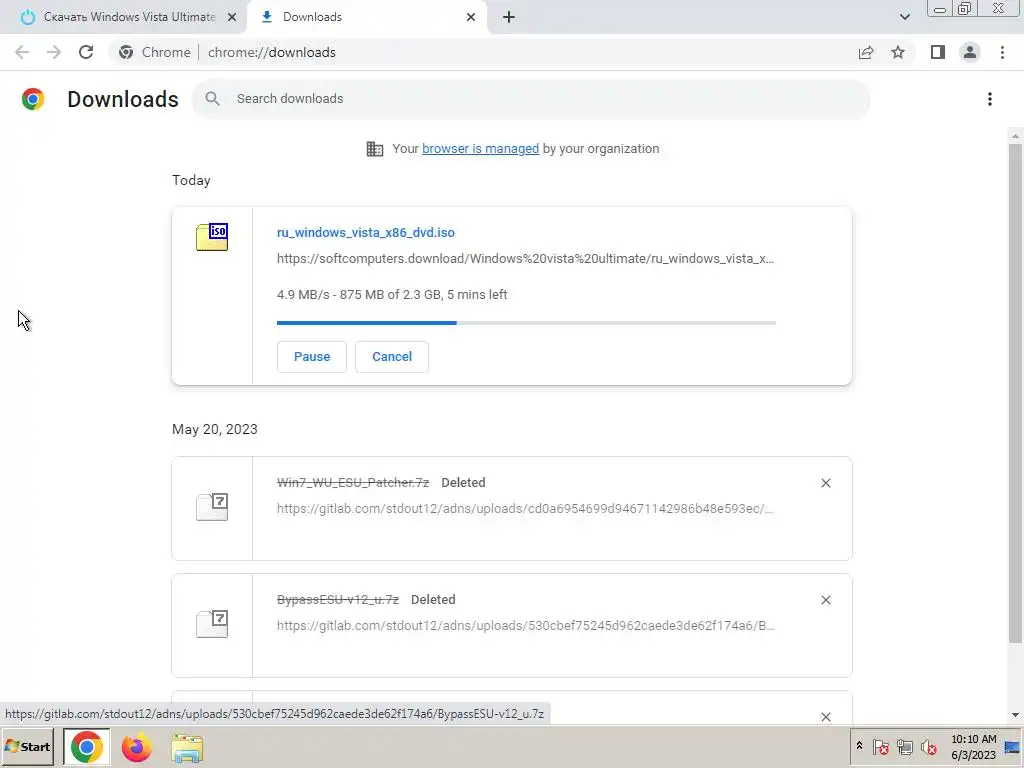The height and width of the screenshot is (768, 1024).
Task: Click the Action Center flag icon
Action: pos(880,746)
